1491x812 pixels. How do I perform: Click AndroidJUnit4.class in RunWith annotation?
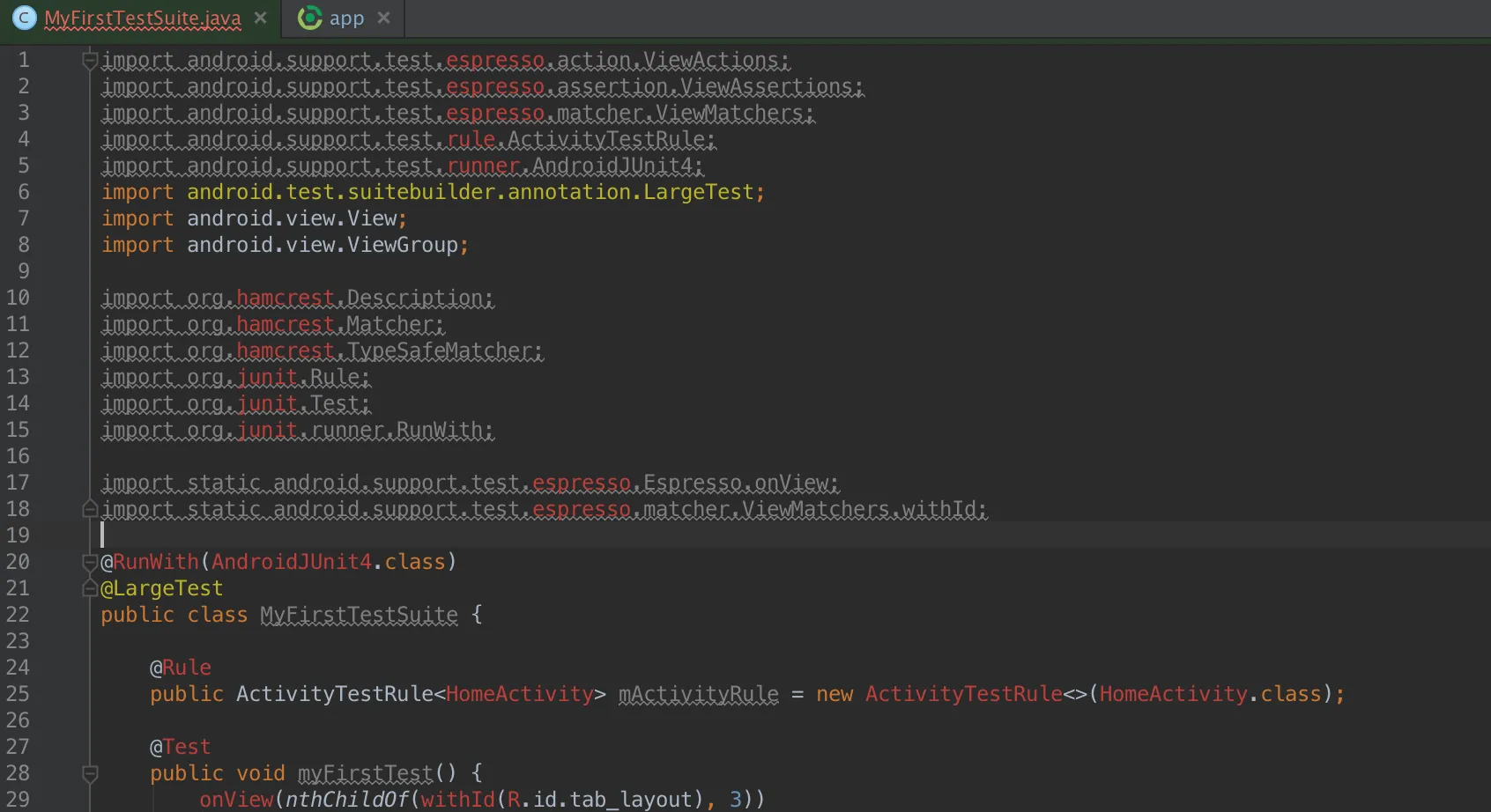point(328,562)
